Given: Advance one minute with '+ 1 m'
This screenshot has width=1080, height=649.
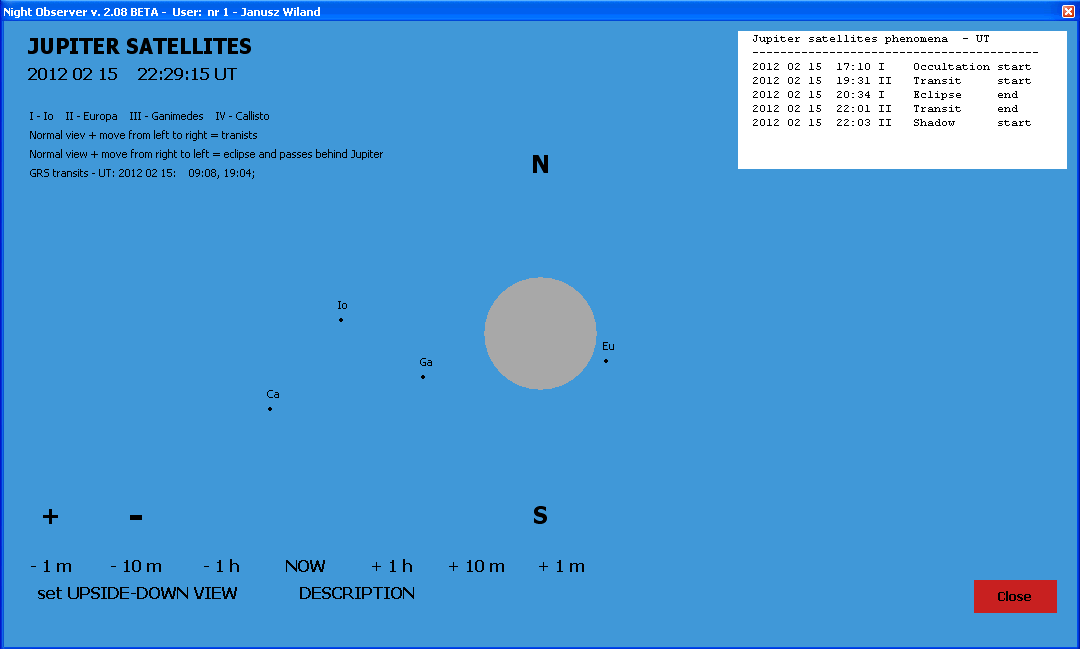Looking at the screenshot, I should 561,566.
